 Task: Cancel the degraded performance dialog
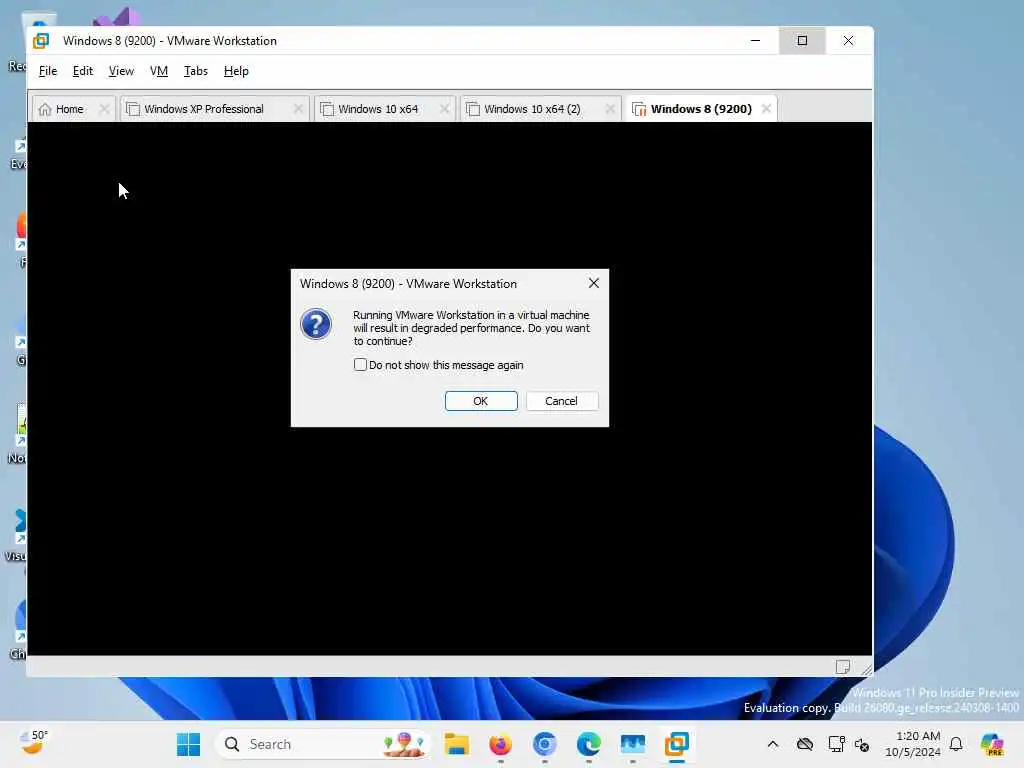(561, 401)
